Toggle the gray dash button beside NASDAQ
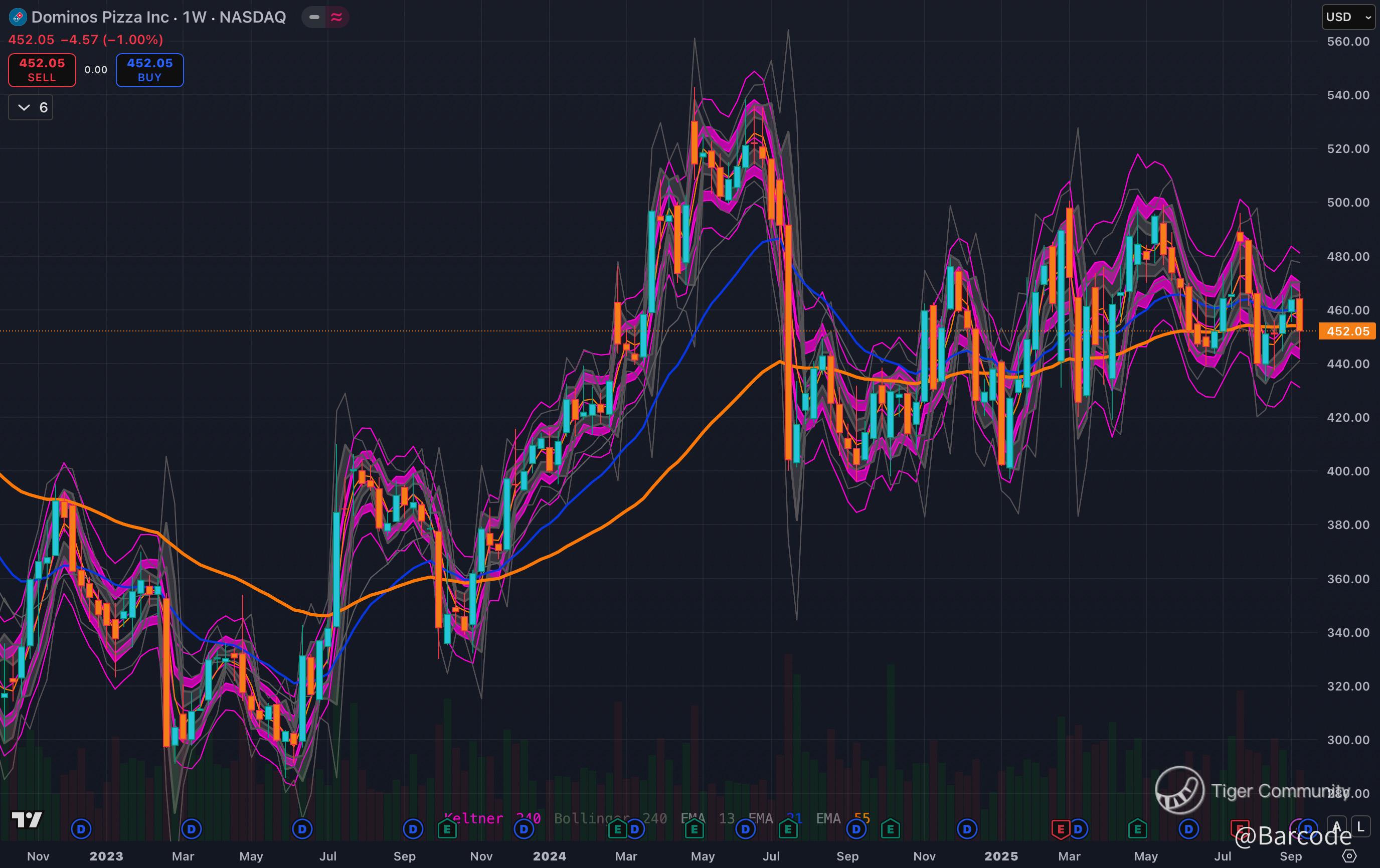This screenshot has height=868, width=1380. click(x=314, y=17)
